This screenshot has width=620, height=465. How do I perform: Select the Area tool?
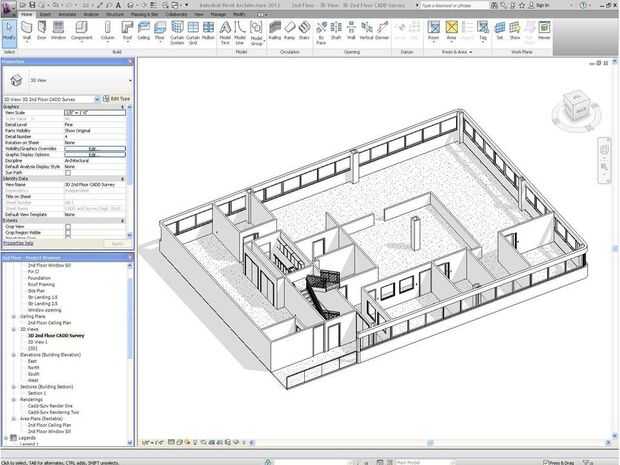[451, 31]
